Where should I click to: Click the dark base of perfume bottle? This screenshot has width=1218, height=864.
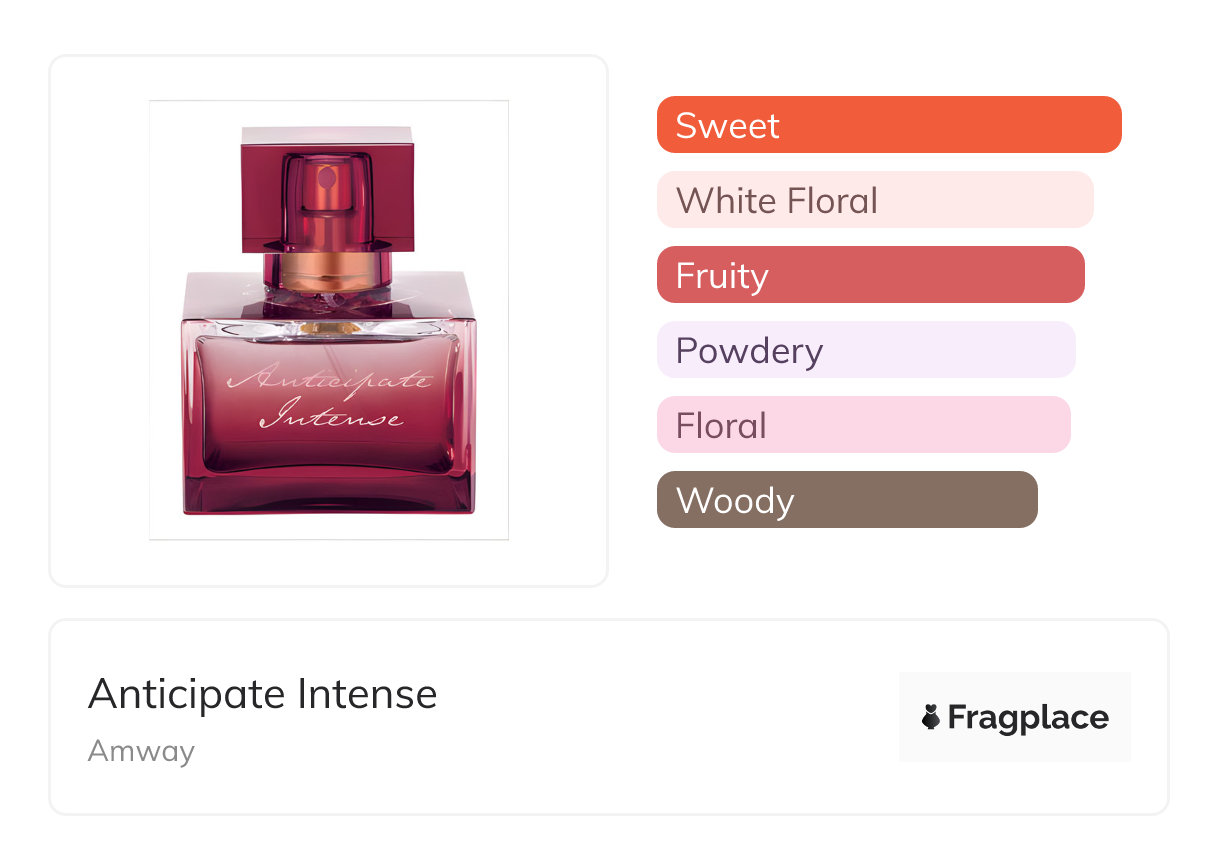(328, 495)
